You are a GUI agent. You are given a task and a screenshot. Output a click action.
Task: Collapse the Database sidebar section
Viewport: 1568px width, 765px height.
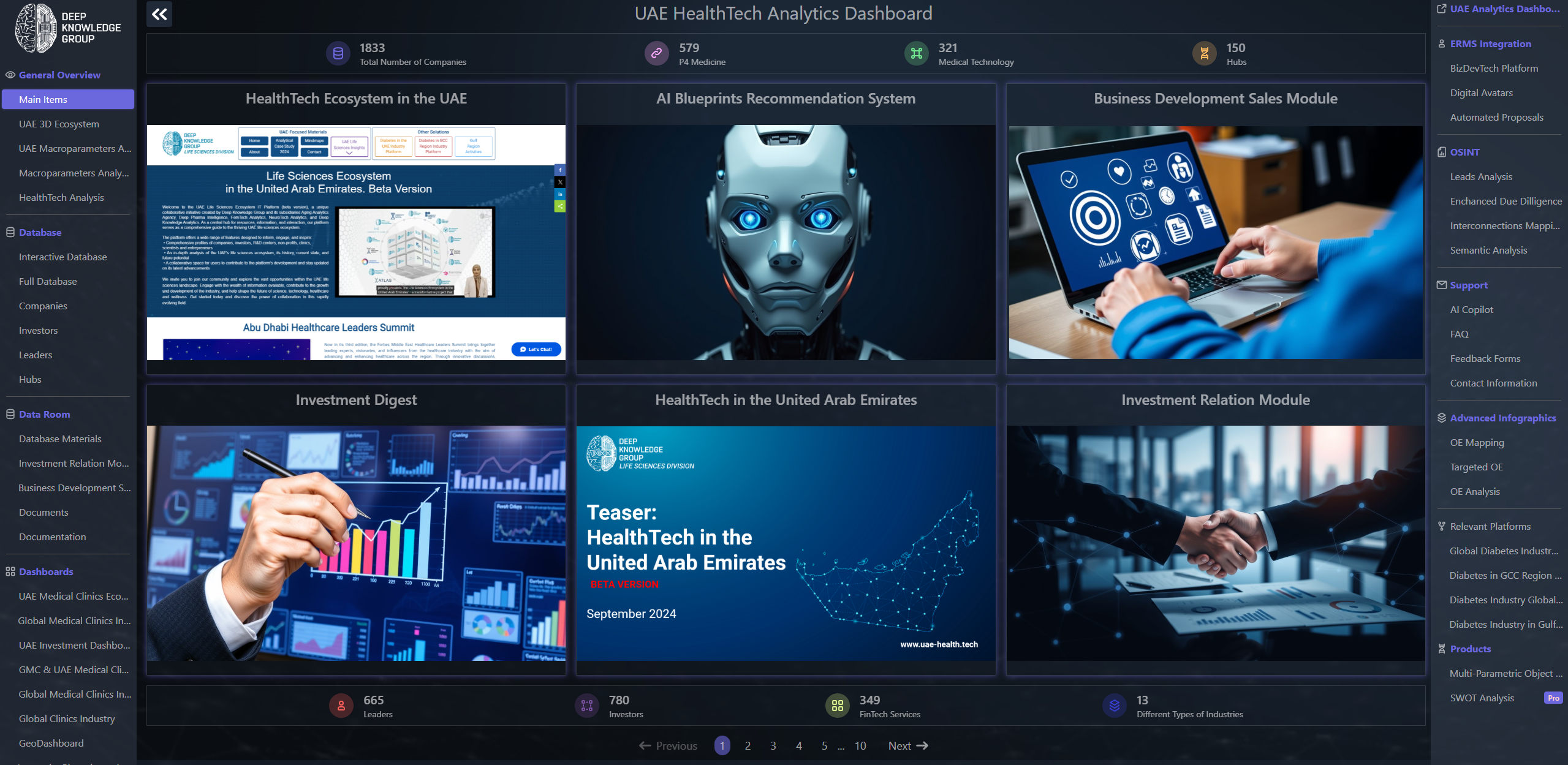coord(40,232)
